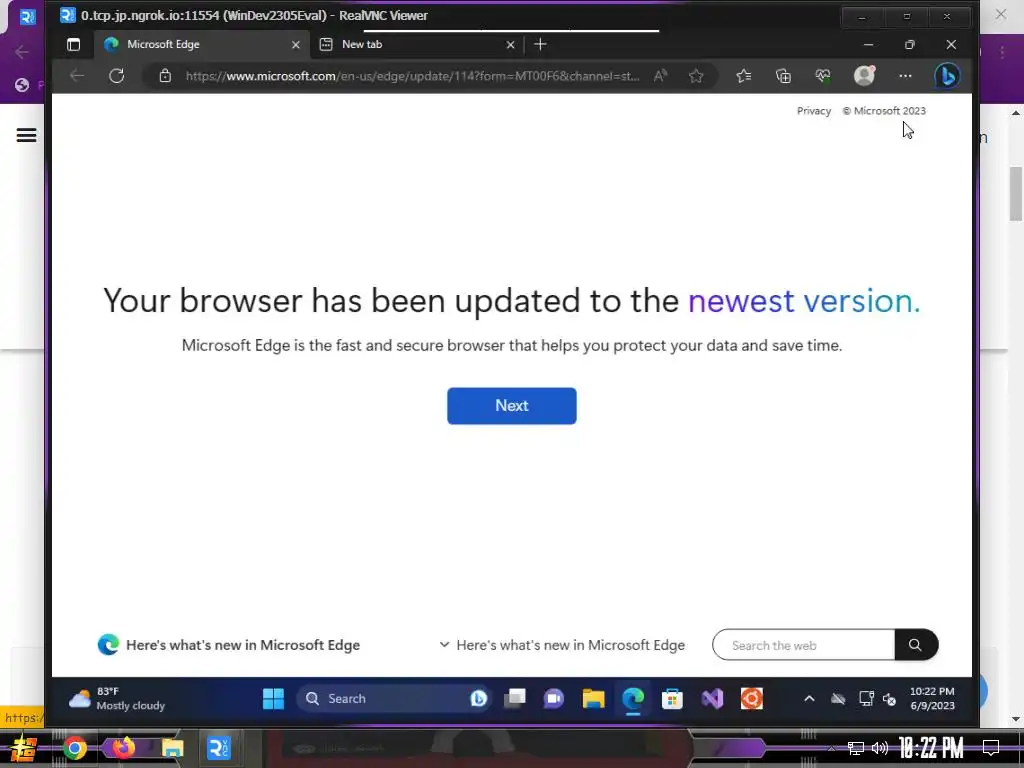Open Microsoft Store in remote taskbar
Screen dimensions: 1024x768
[x=672, y=699]
